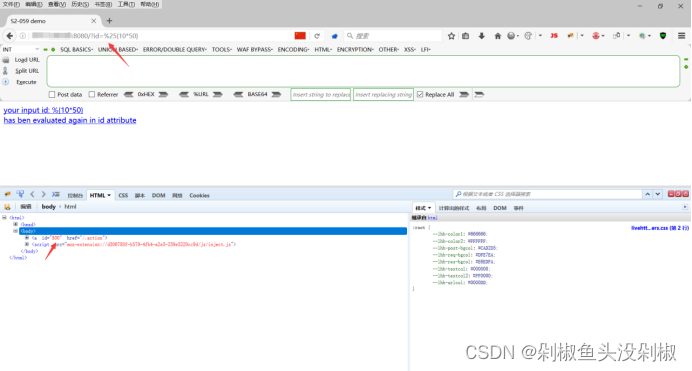692x371 pixels.
Task: Click the Split URL icon in HackBar
Action: click(x=6, y=71)
